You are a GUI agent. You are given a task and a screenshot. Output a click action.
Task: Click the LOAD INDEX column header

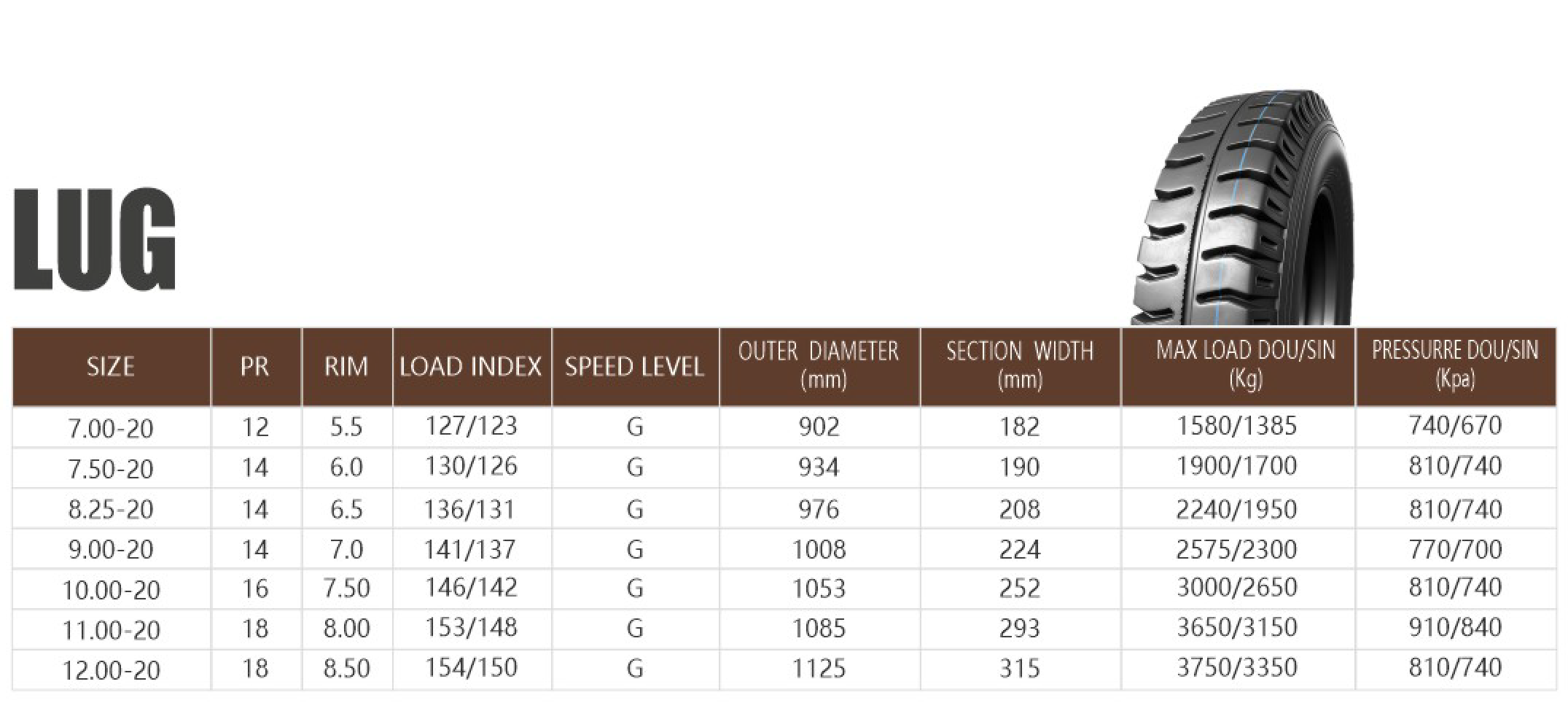(x=471, y=366)
